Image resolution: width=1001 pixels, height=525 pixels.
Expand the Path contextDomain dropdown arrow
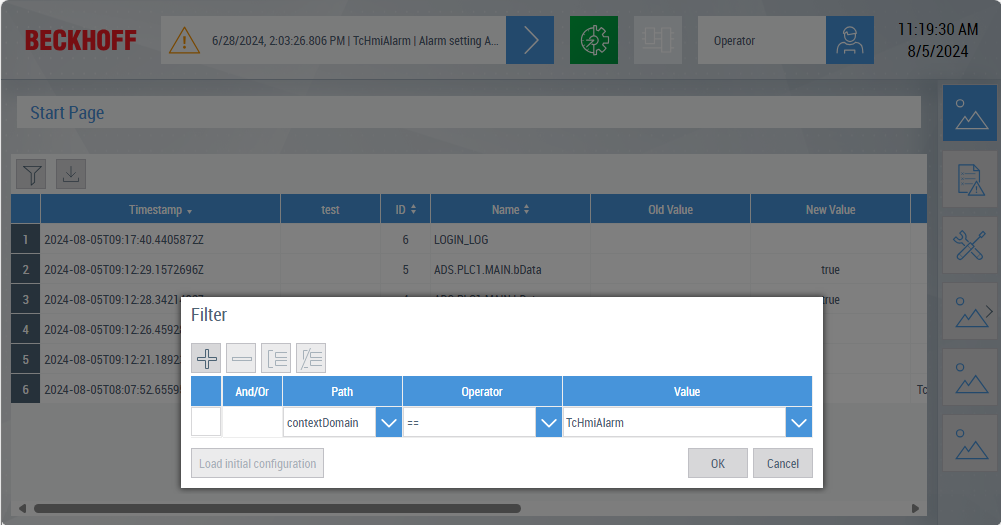[x=389, y=423]
